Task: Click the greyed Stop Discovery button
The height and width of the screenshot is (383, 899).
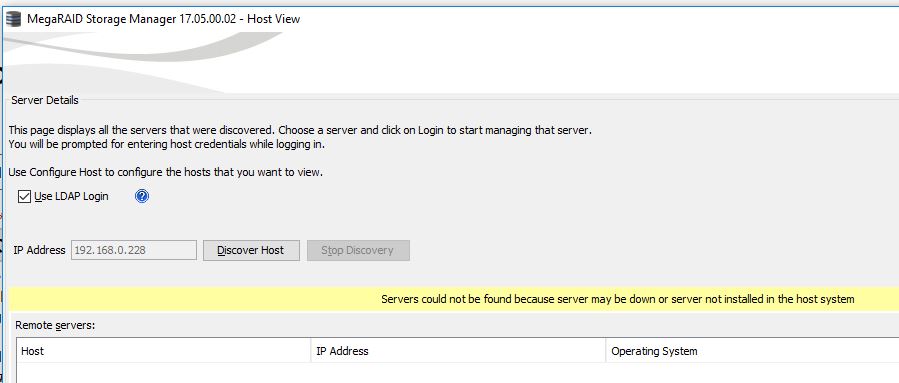Action: tap(358, 250)
